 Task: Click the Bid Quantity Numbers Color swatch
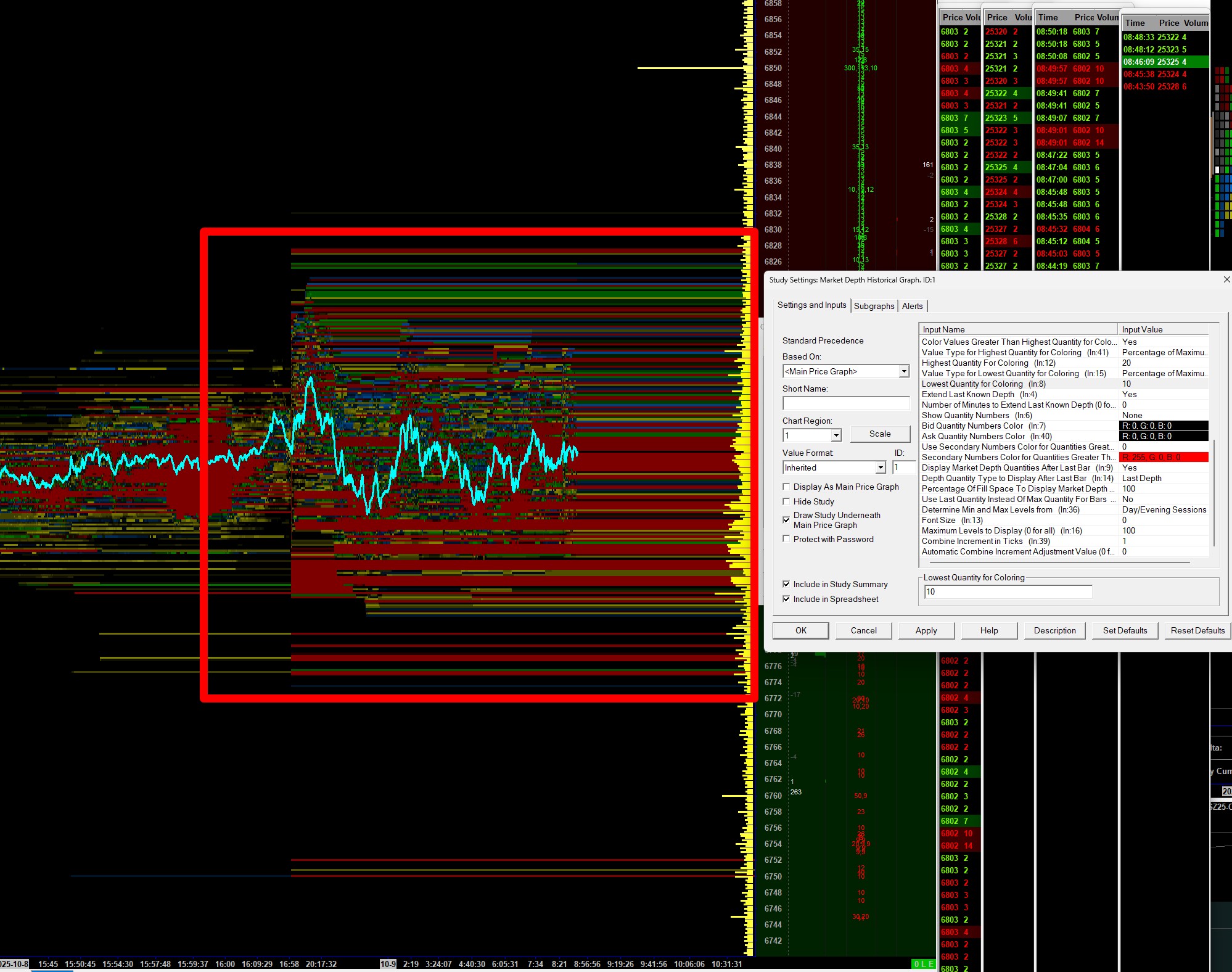pos(1163,426)
